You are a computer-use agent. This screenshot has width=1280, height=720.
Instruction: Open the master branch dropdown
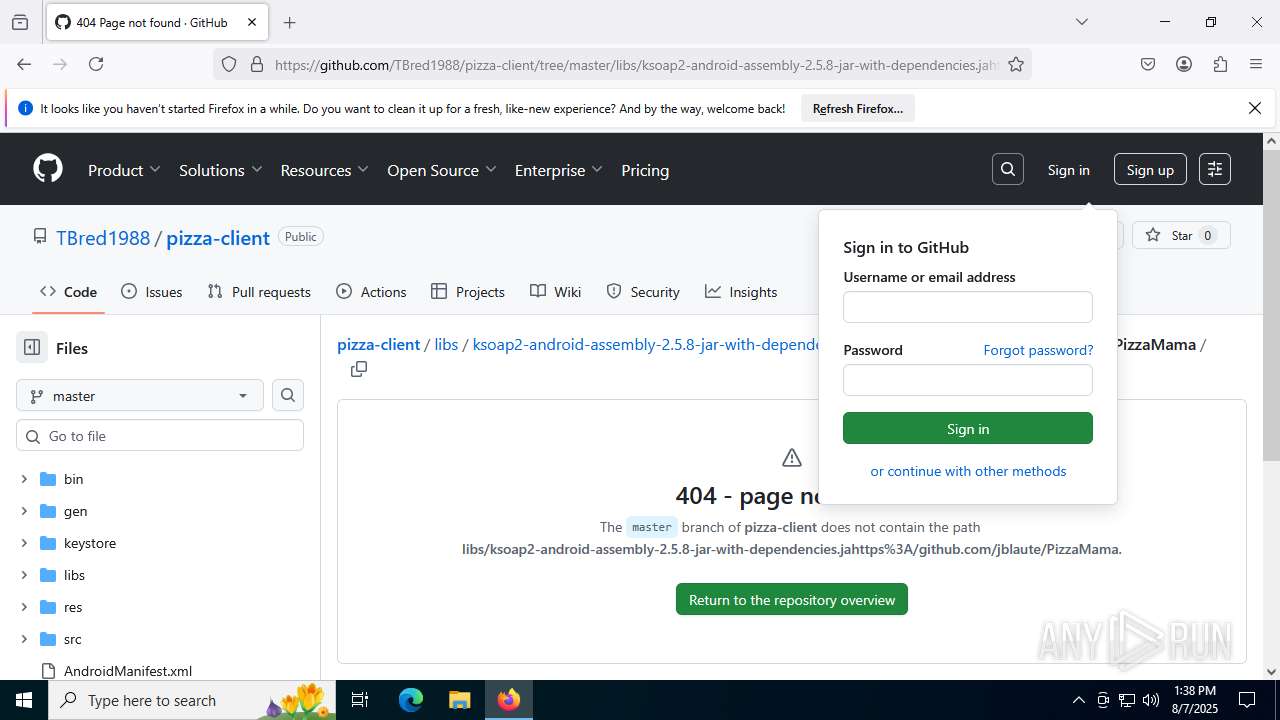(140, 395)
